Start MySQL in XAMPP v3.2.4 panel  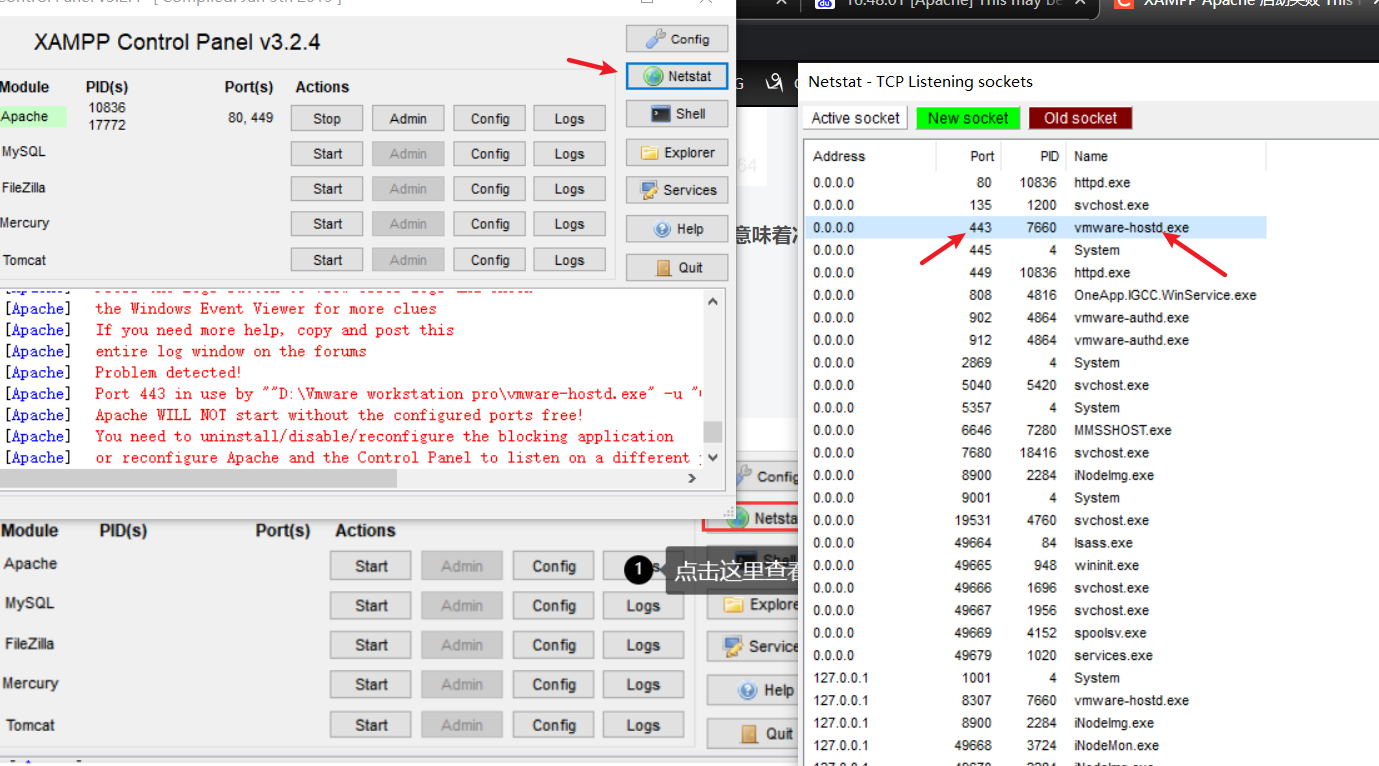pyautogui.click(x=327, y=154)
